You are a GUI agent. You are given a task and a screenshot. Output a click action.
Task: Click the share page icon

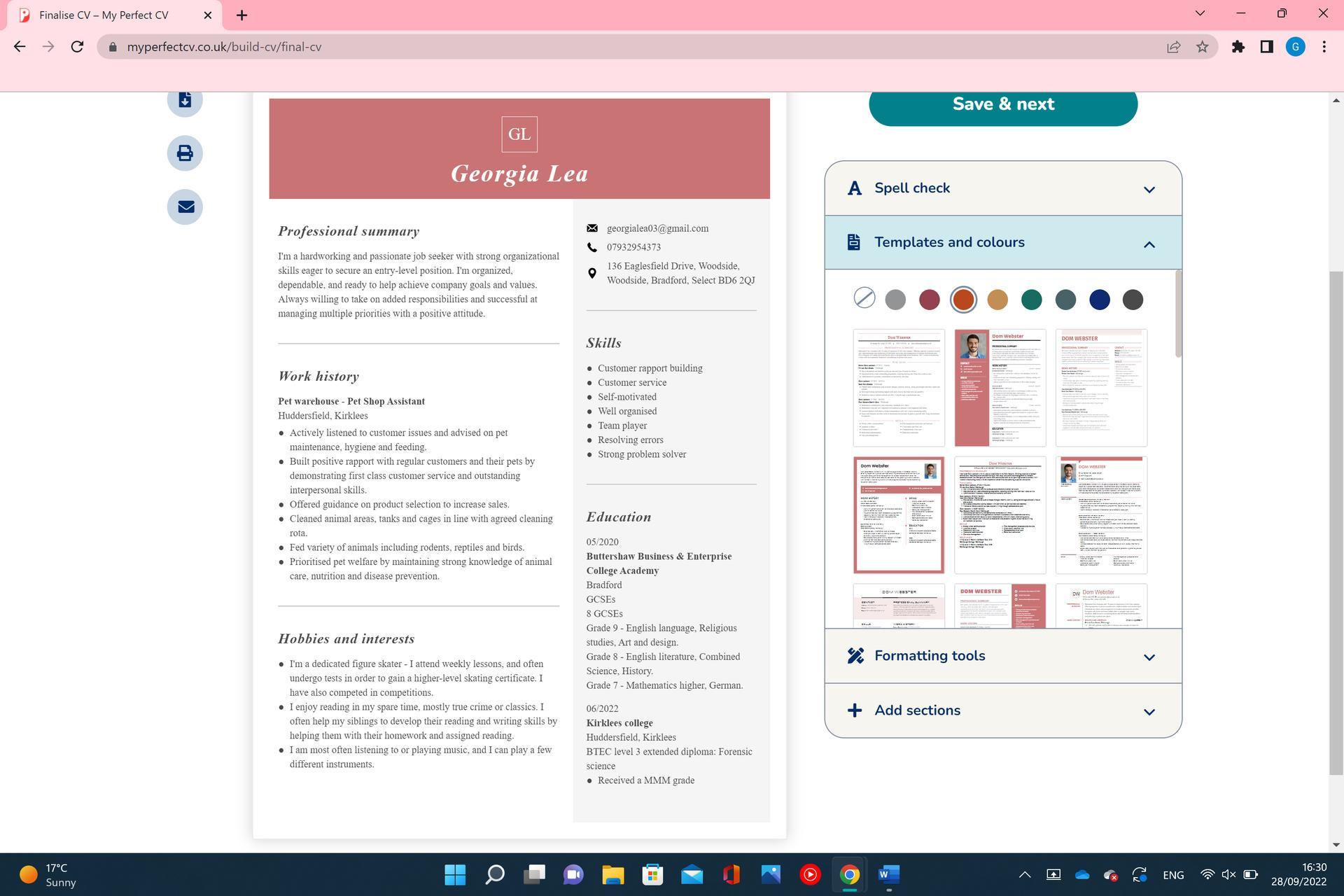pos(1174,47)
